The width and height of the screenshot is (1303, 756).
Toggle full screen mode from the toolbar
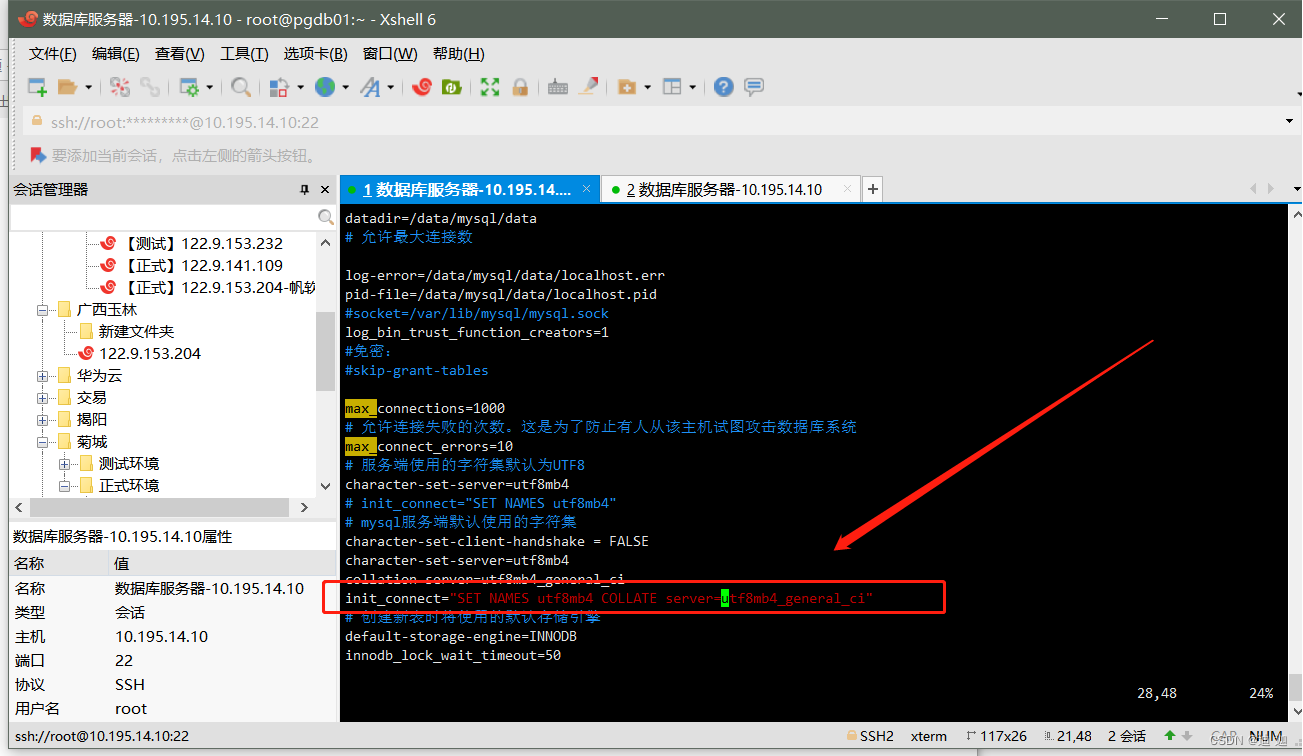tap(489, 87)
